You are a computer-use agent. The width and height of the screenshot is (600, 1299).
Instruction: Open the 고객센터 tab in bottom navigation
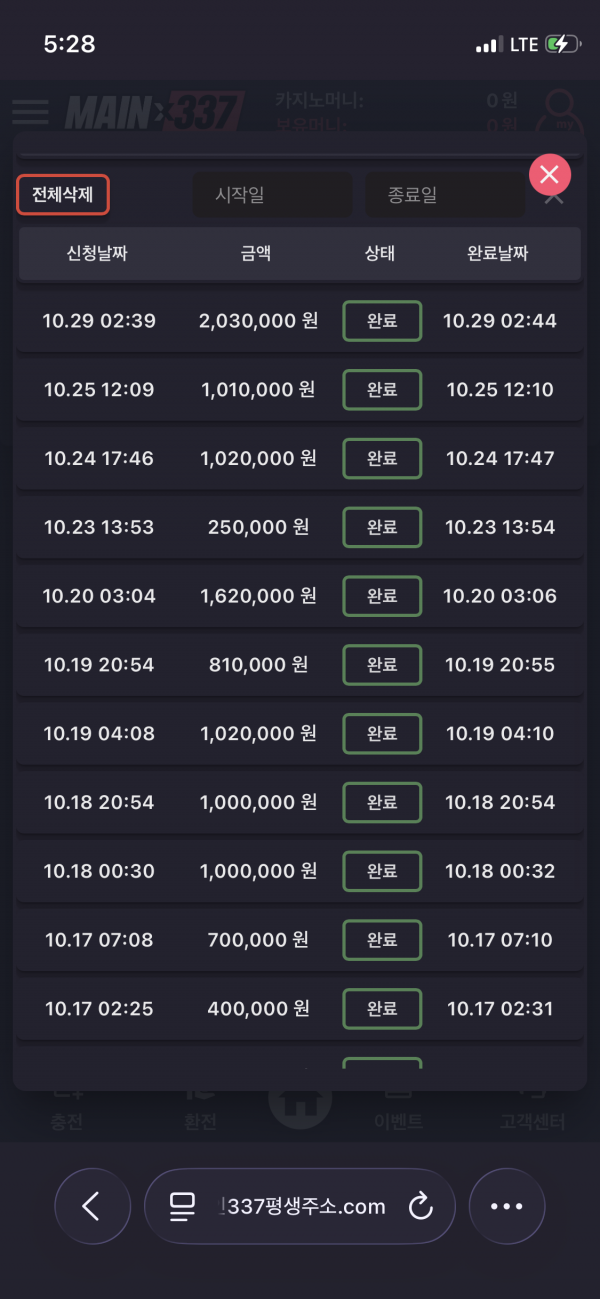532,1120
